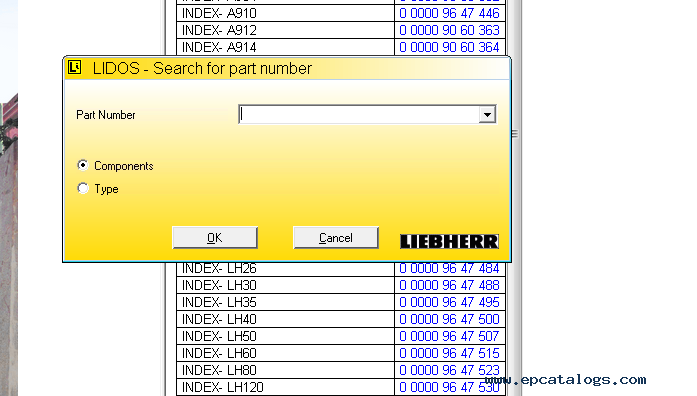Viewport: 697px width, 396px height.
Task: Click the dialog title bar text
Action: pos(202,68)
